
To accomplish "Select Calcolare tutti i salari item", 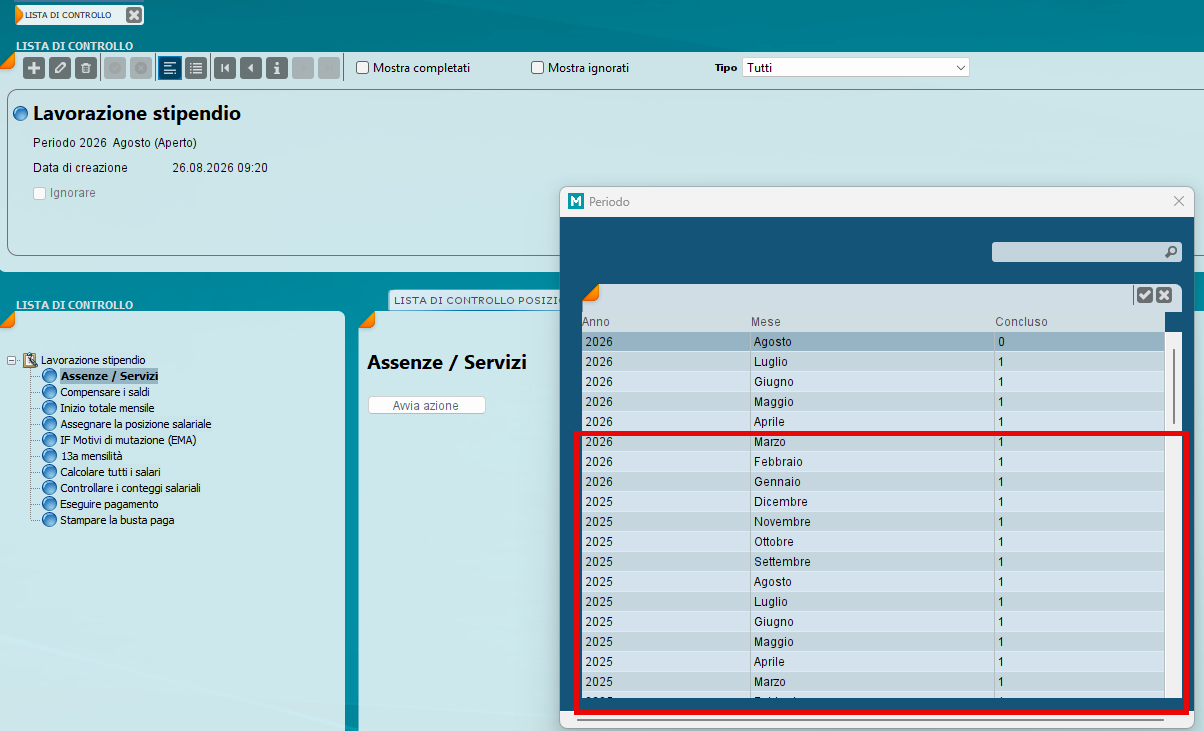I will (x=110, y=472).
